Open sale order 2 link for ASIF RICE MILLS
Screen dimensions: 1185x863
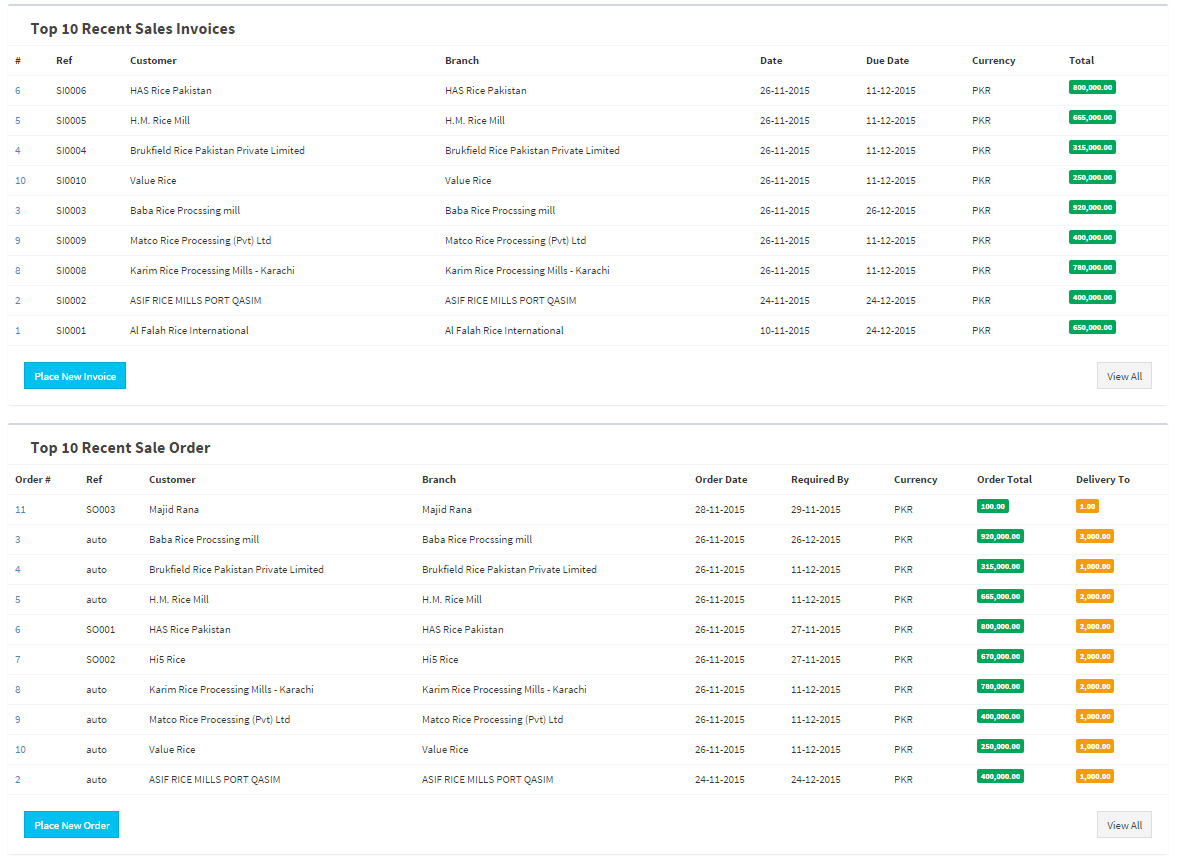click(x=18, y=779)
